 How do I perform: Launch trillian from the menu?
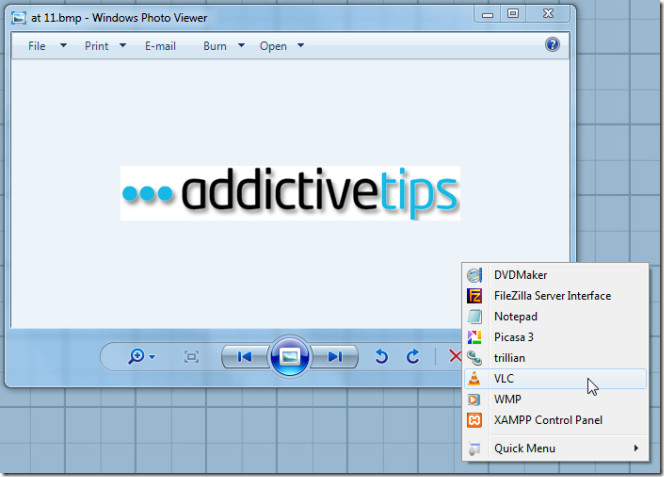[555, 358]
